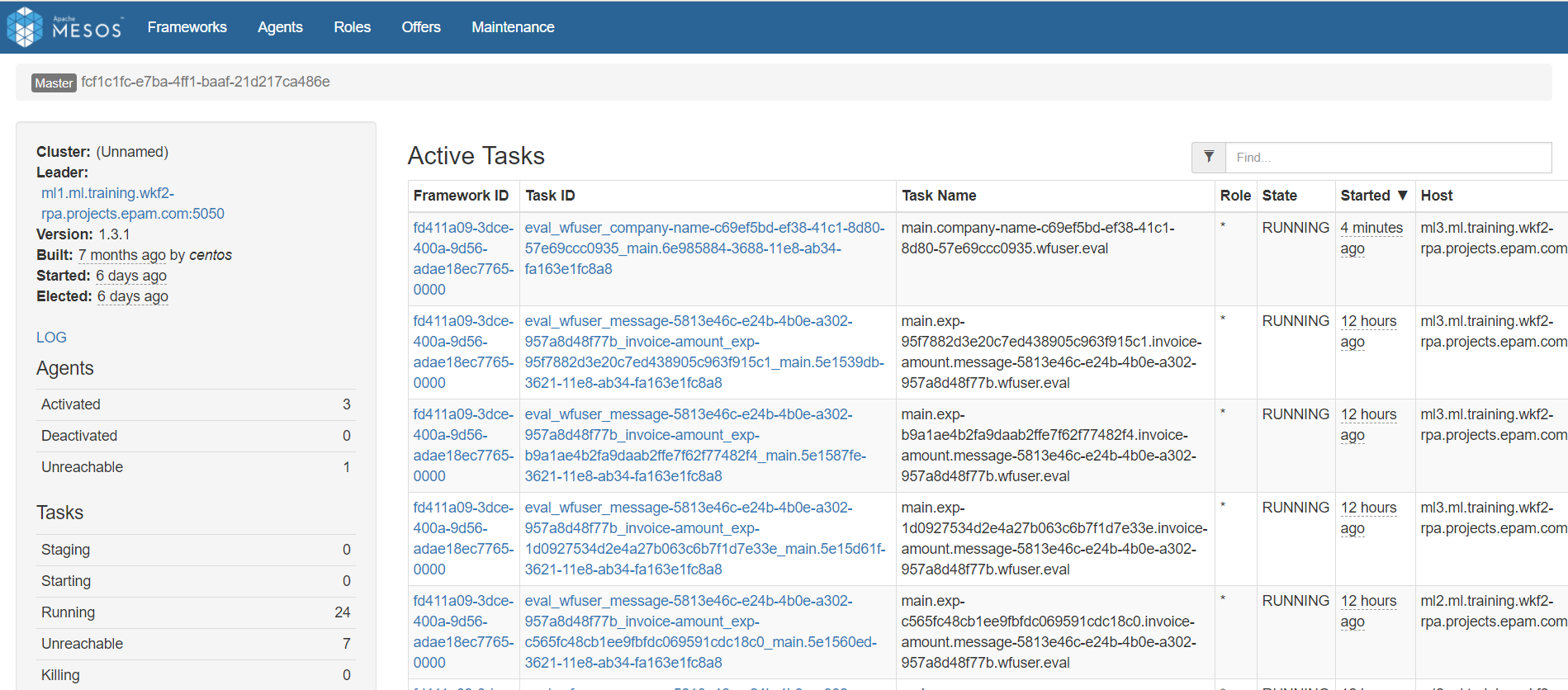Open task link containing b9a1ae4b2fa9daab
This screenshot has height=690, width=1568.
695,445
